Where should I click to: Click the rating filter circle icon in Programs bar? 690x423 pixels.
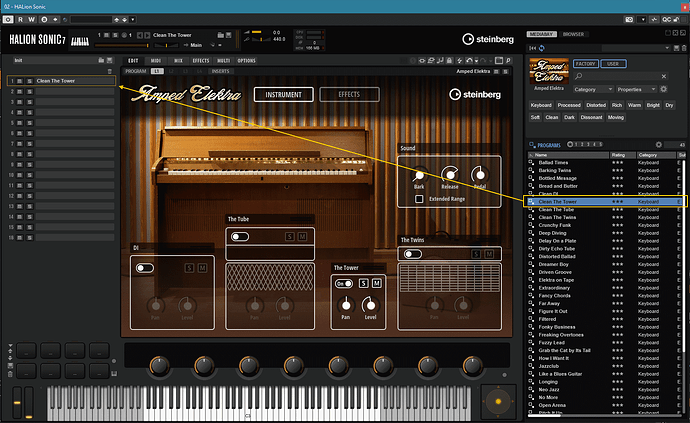click(x=570, y=144)
